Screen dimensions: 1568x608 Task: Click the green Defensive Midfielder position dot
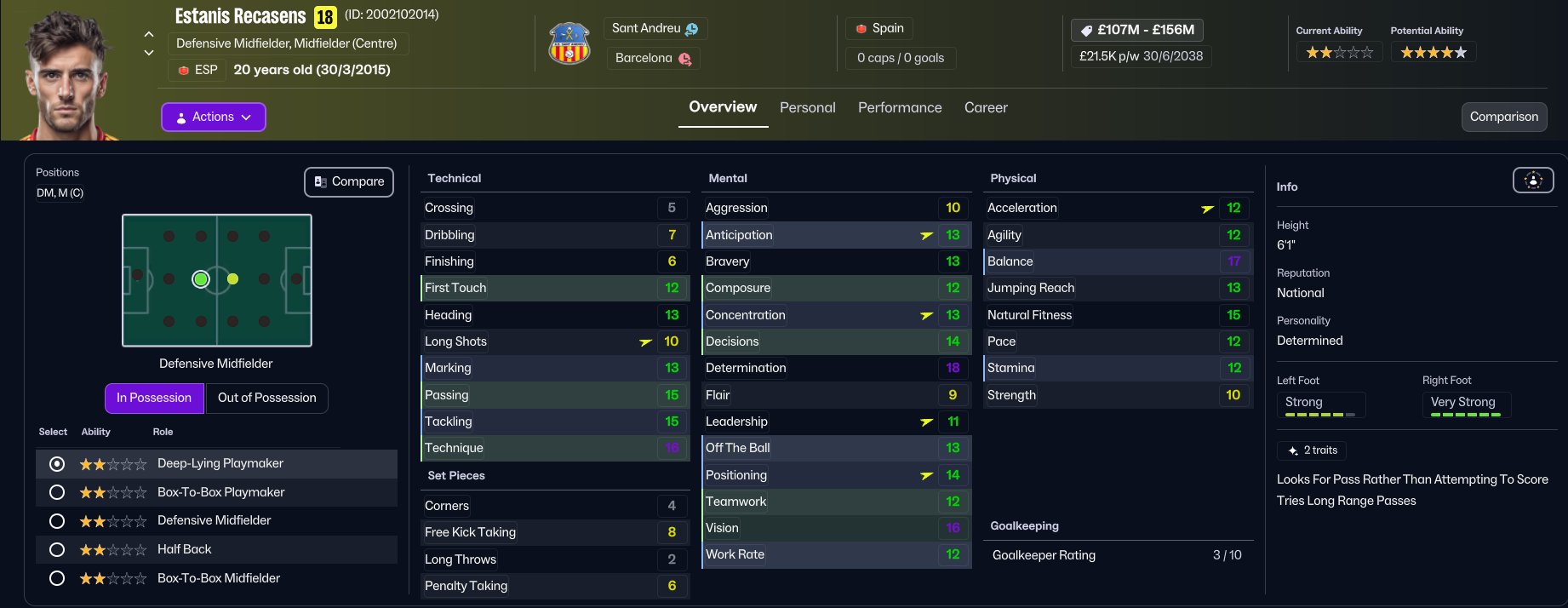(201, 278)
